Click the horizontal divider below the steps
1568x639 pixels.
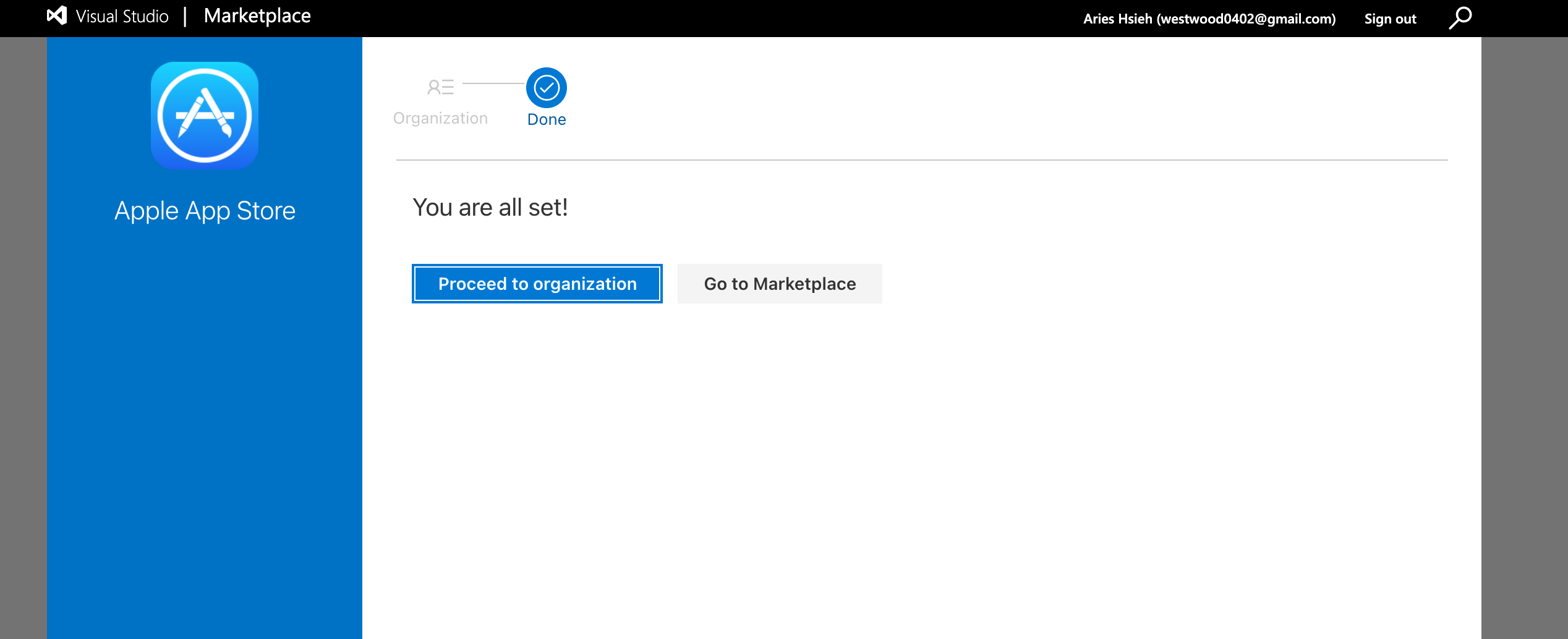pos(921,160)
